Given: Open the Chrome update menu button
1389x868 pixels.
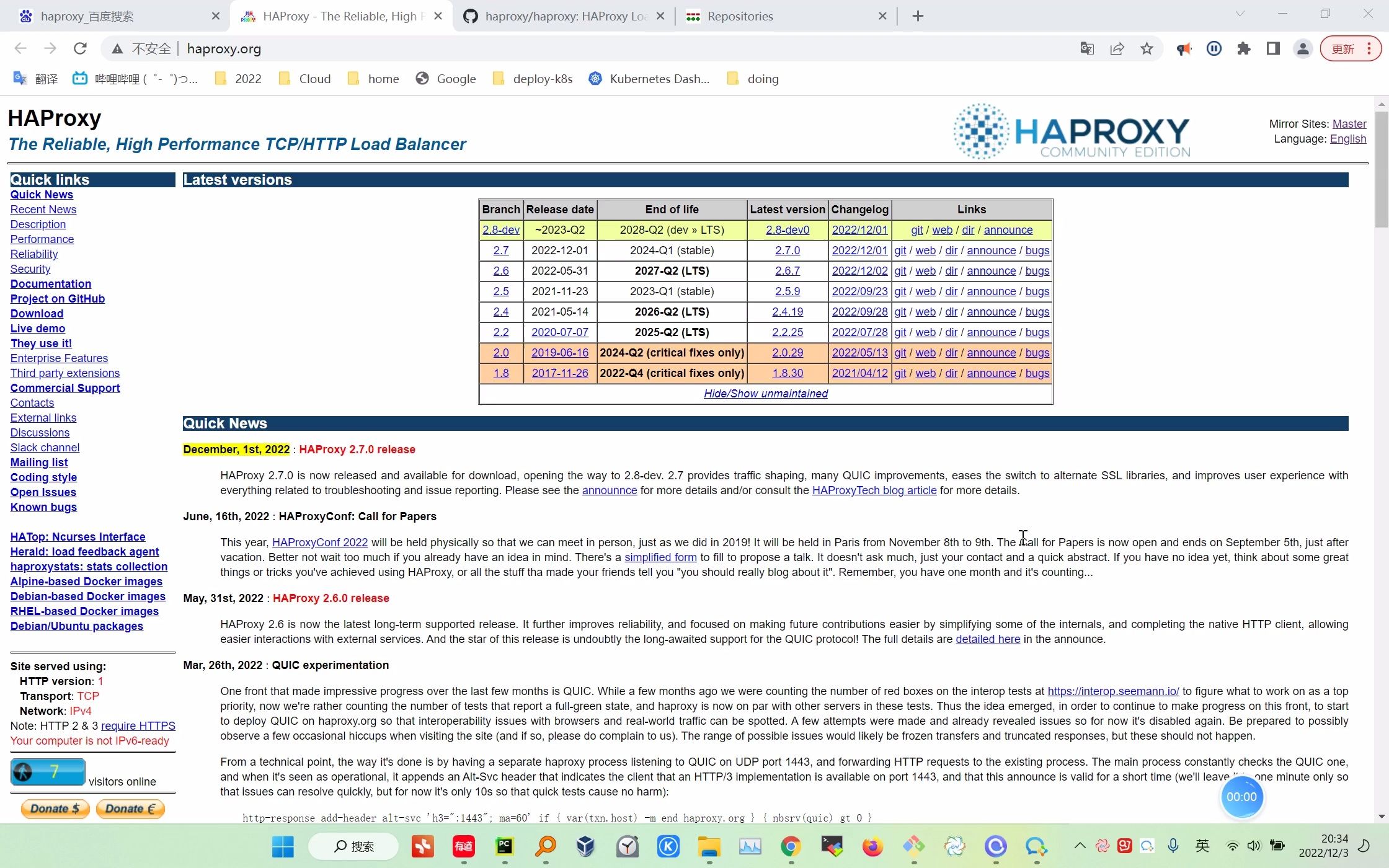Looking at the screenshot, I should coord(1351,48).
